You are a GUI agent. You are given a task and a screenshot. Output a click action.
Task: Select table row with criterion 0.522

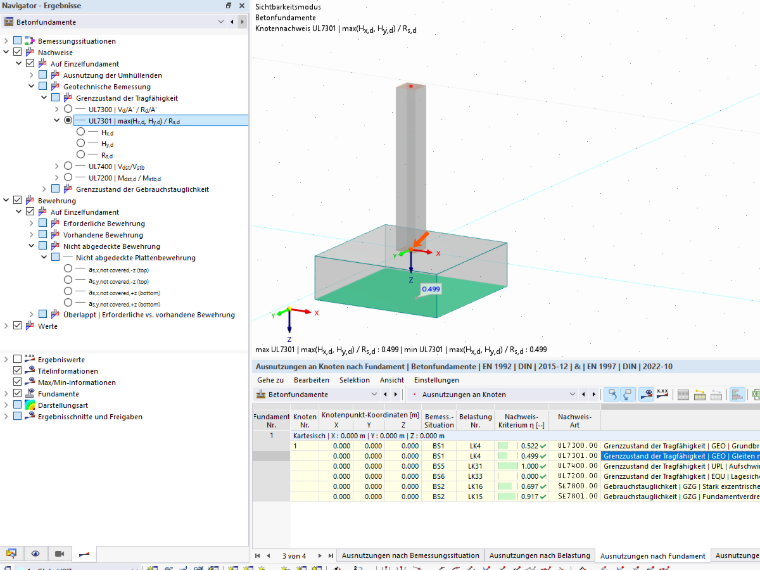point(525,446)
